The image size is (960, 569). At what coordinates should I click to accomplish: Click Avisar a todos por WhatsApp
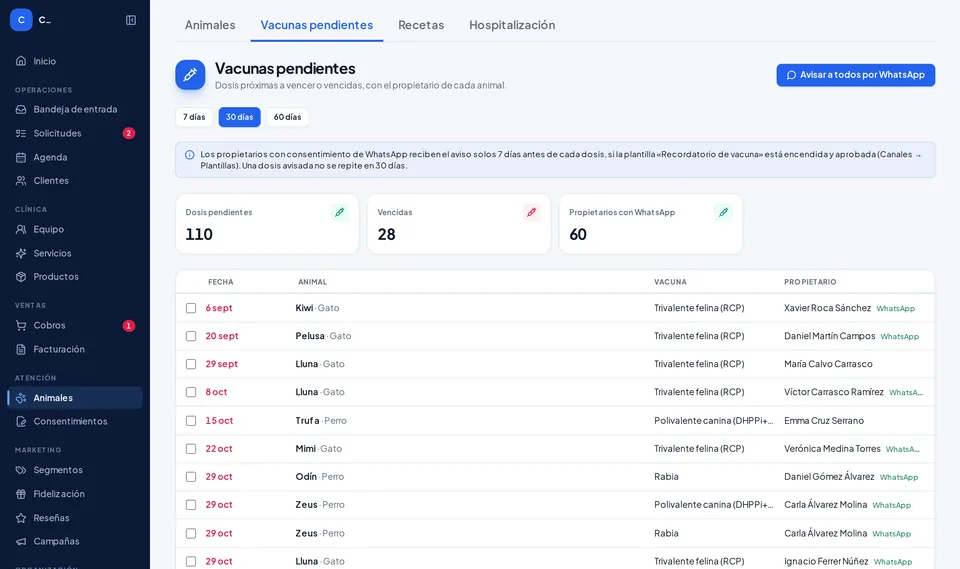pos(855,75)
